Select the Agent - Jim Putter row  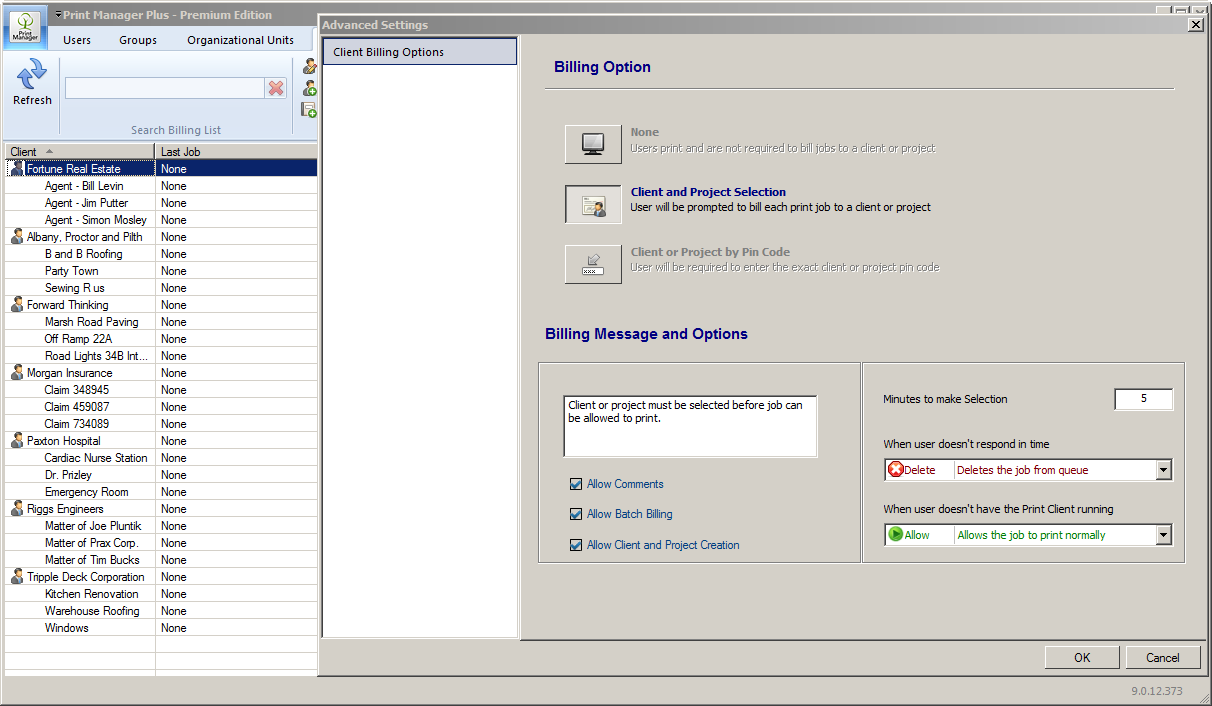pyautogui.click(x=161, y=203)
